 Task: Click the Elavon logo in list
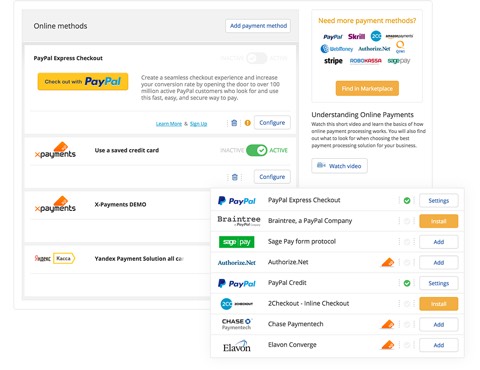coord(237,346)
